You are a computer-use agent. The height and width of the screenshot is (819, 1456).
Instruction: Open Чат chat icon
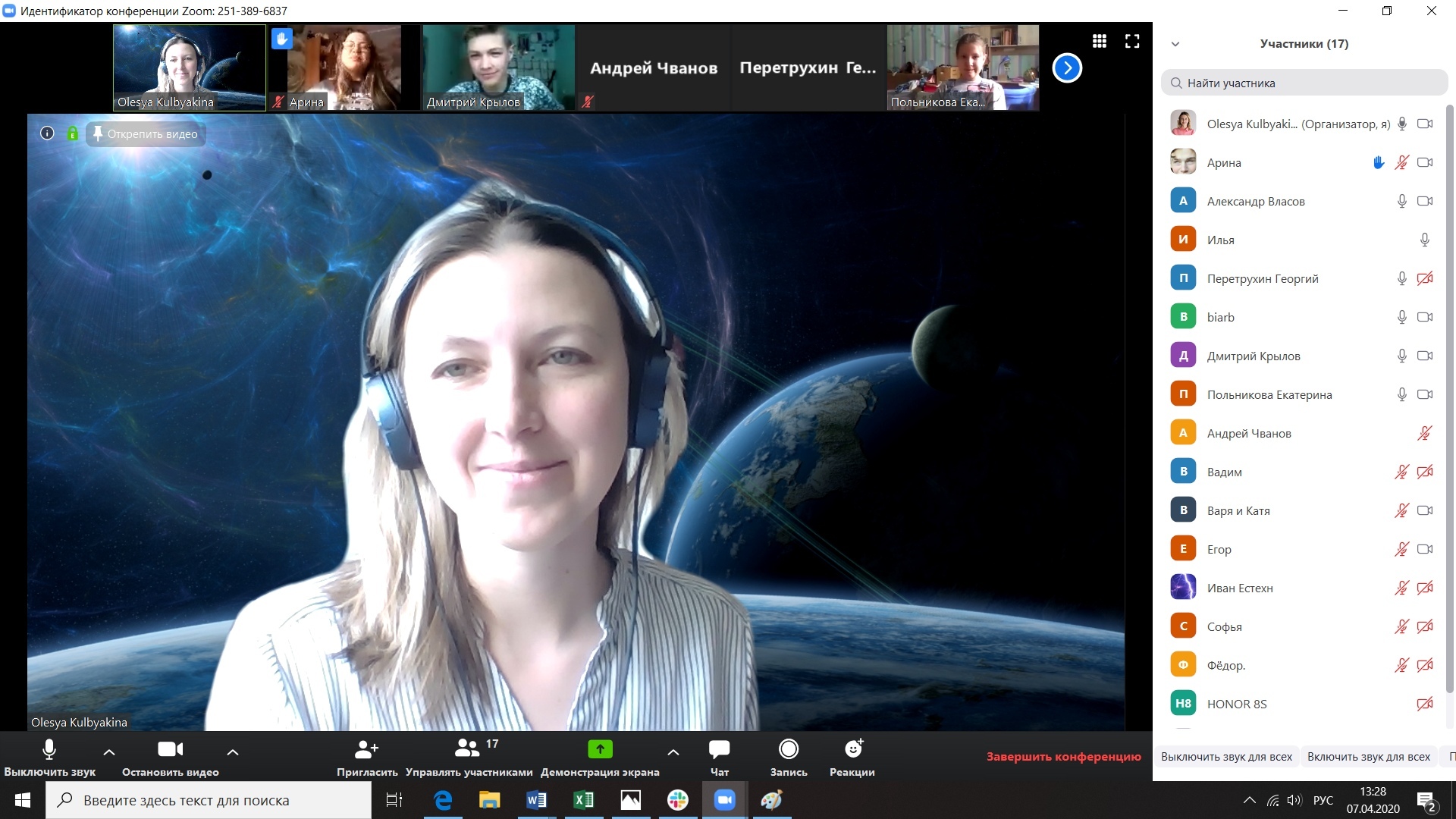pyautogui.click(x=719, y=749)
